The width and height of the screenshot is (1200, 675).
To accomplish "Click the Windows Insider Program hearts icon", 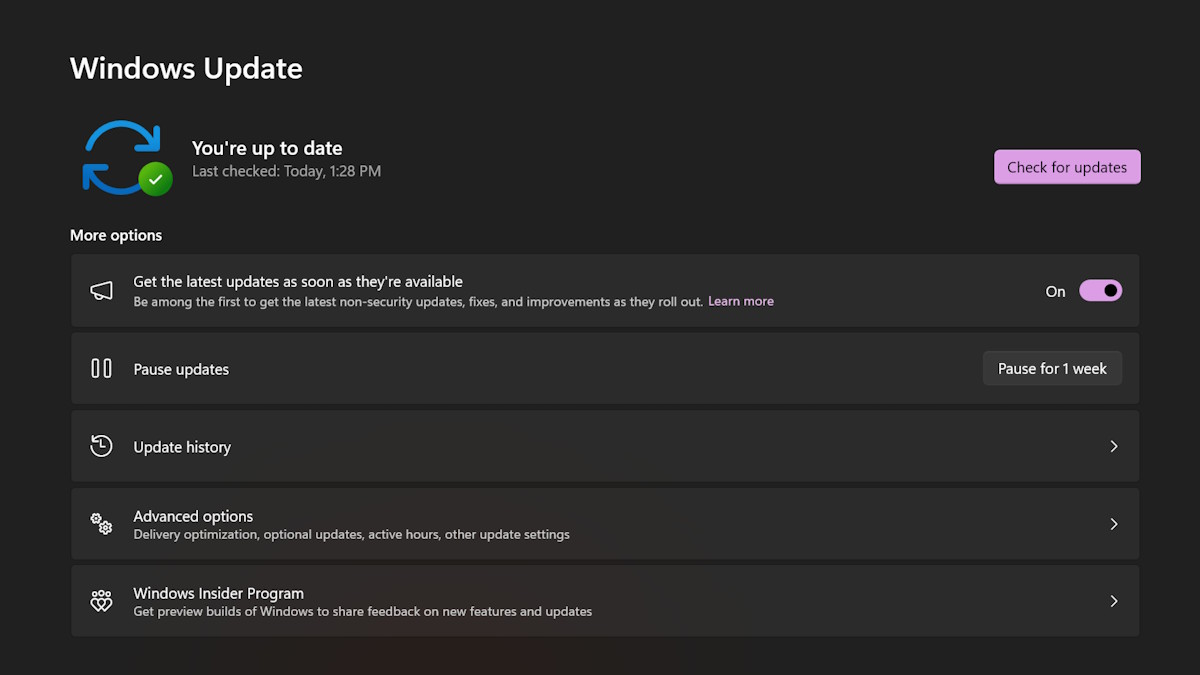I will pos(101,601).
